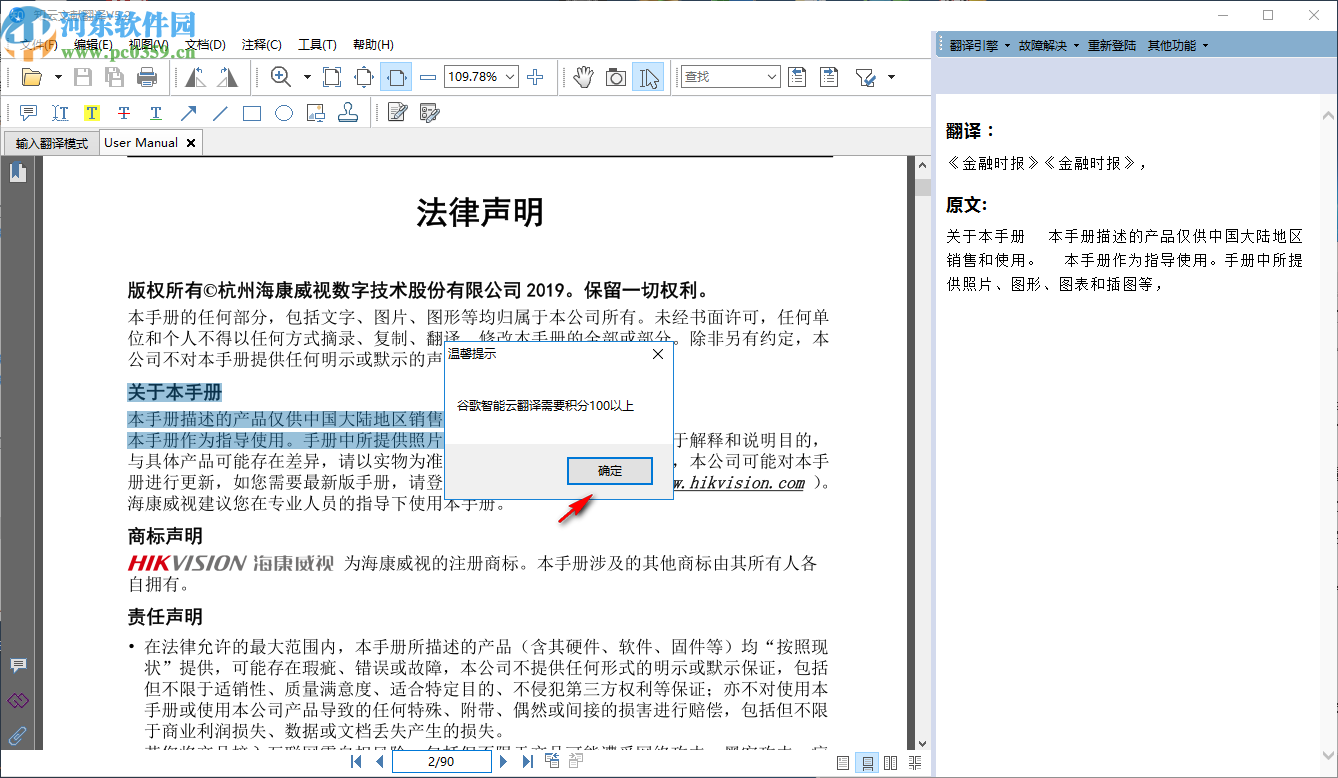Find the next search result
The width and height of the screenshot is (1338, 778).
click(x=829, y=77)
